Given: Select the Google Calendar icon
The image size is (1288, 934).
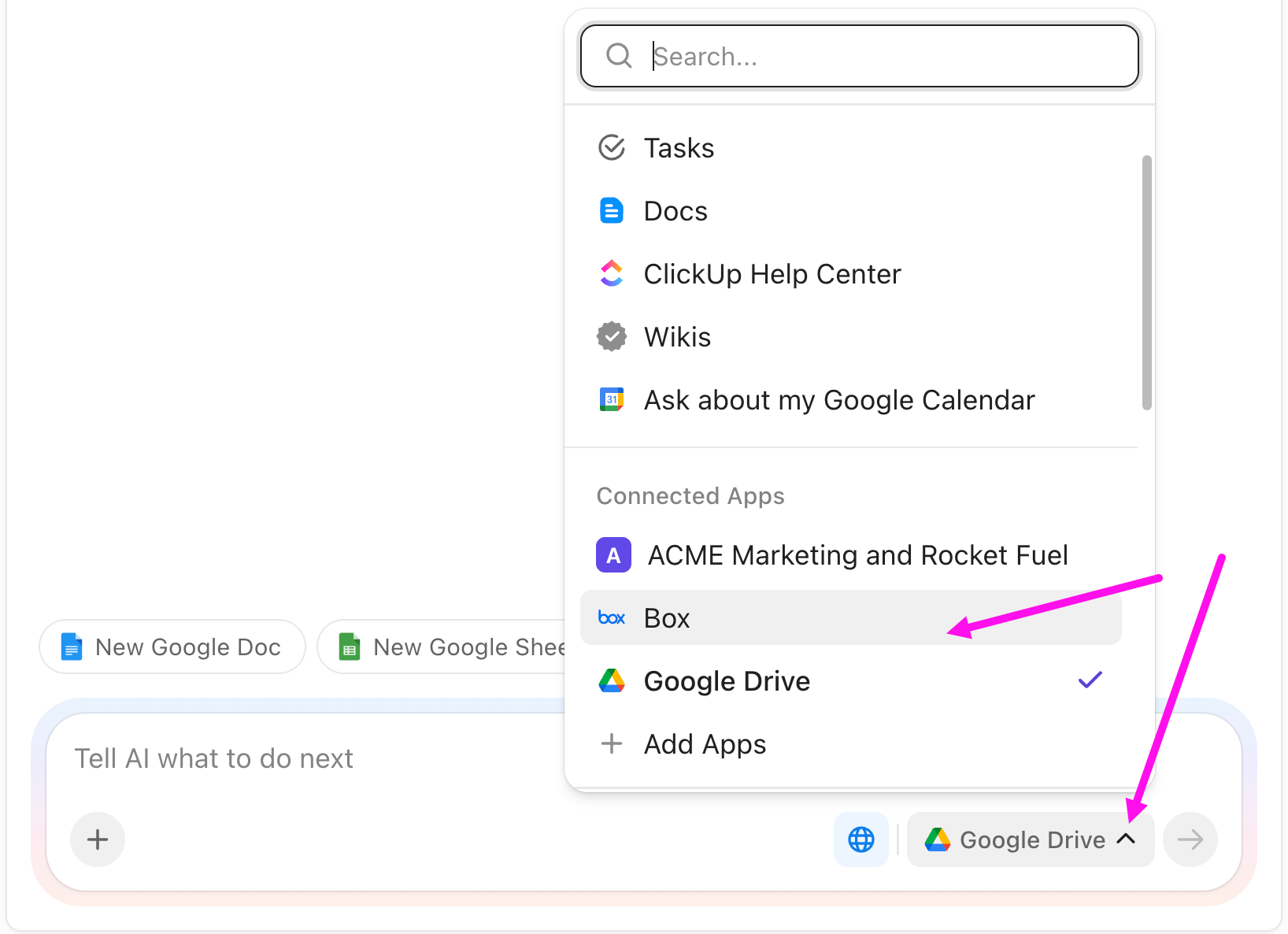Looking at the screenshot, I should pyautogui.click(x=612, y=399).
